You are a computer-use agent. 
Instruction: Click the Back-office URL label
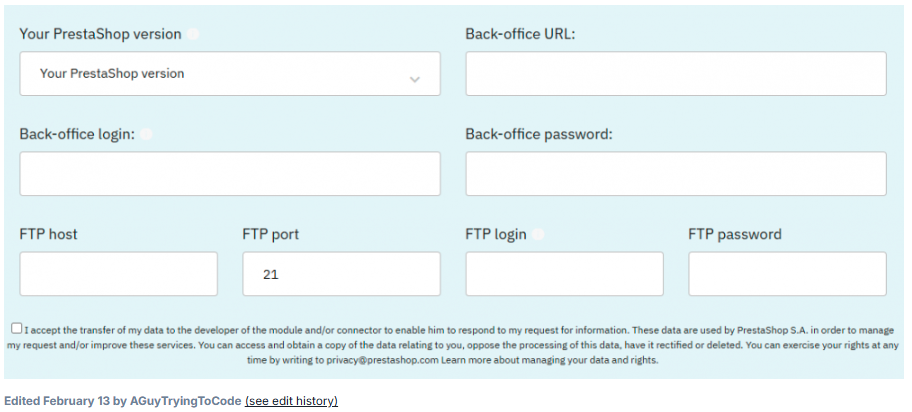[x=520, y=34]
